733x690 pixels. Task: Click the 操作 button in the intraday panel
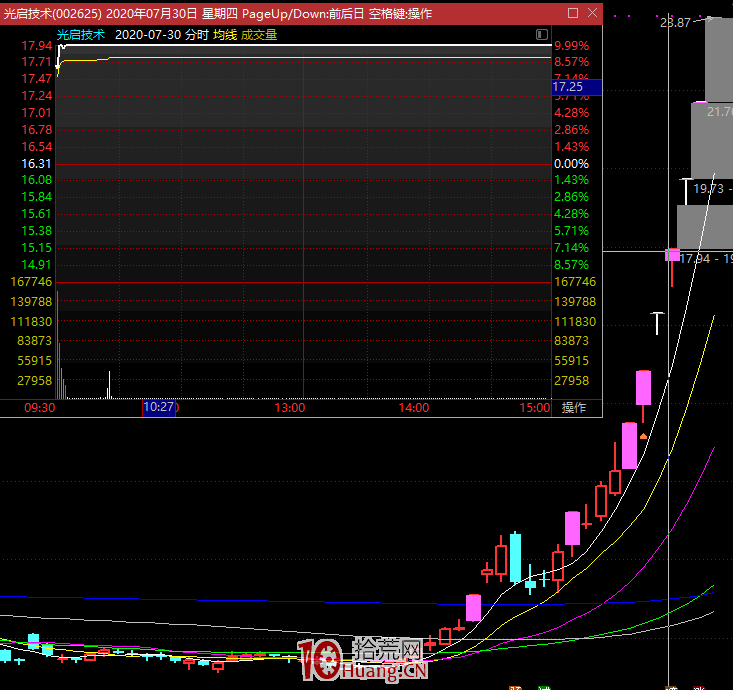click(x=574, y=408)
